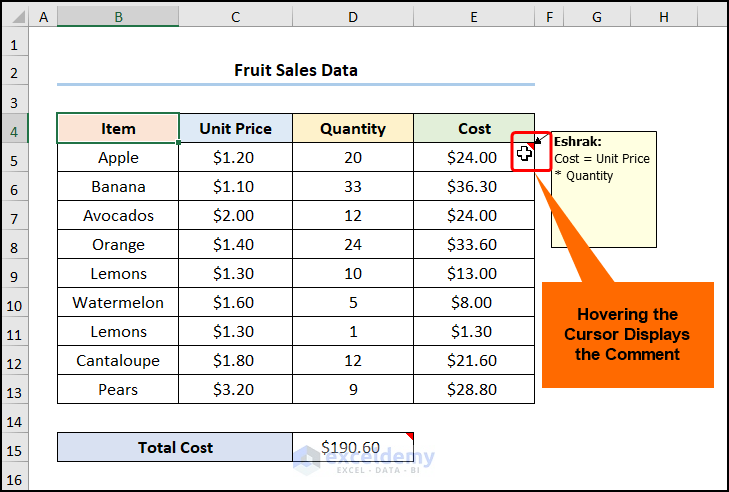Select the $33.60 cost cell

(474, 244)
